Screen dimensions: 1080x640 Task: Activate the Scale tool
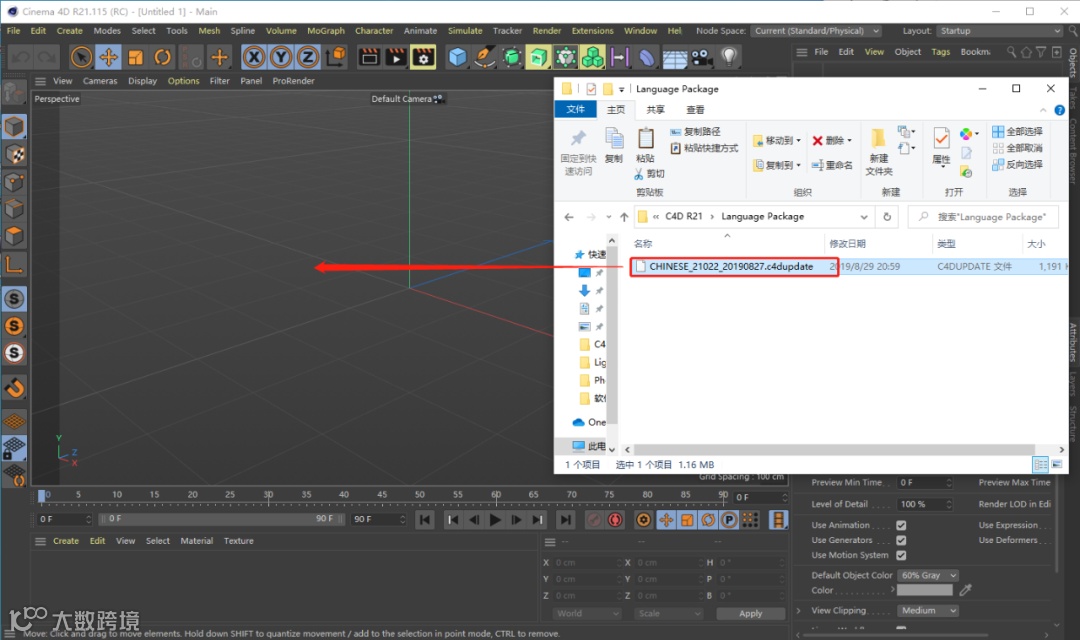[x=136, y=57]
